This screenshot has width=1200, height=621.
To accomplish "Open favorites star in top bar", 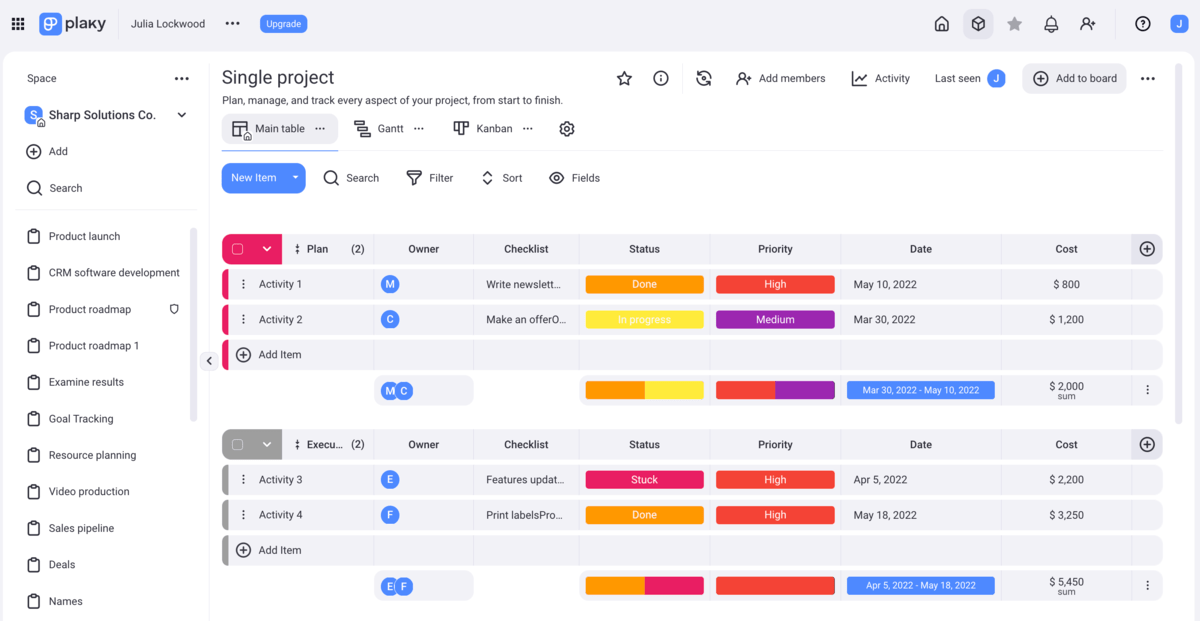I will pyautogui.click(x=1014, y=24).
